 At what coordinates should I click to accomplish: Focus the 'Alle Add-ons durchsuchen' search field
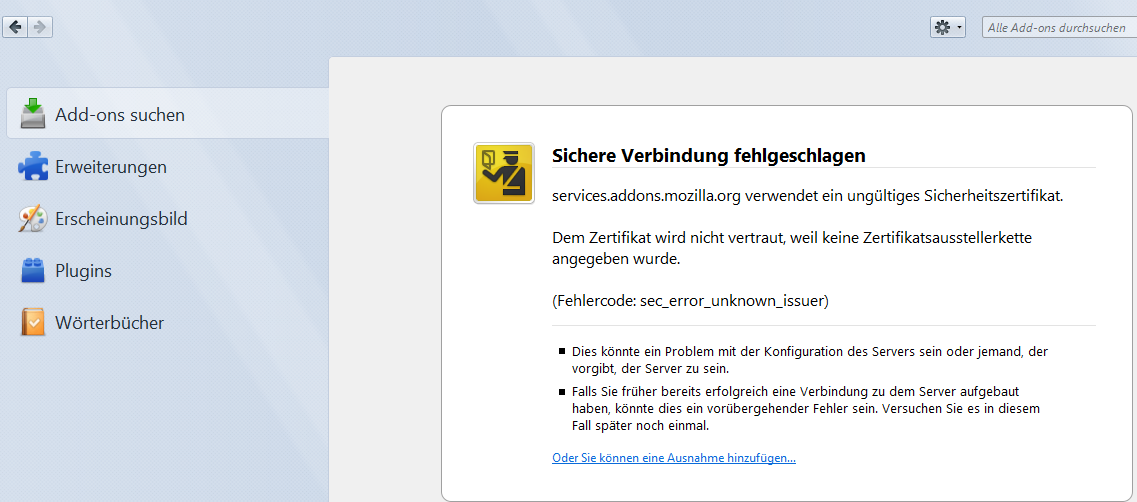[x=1059, y=28]
